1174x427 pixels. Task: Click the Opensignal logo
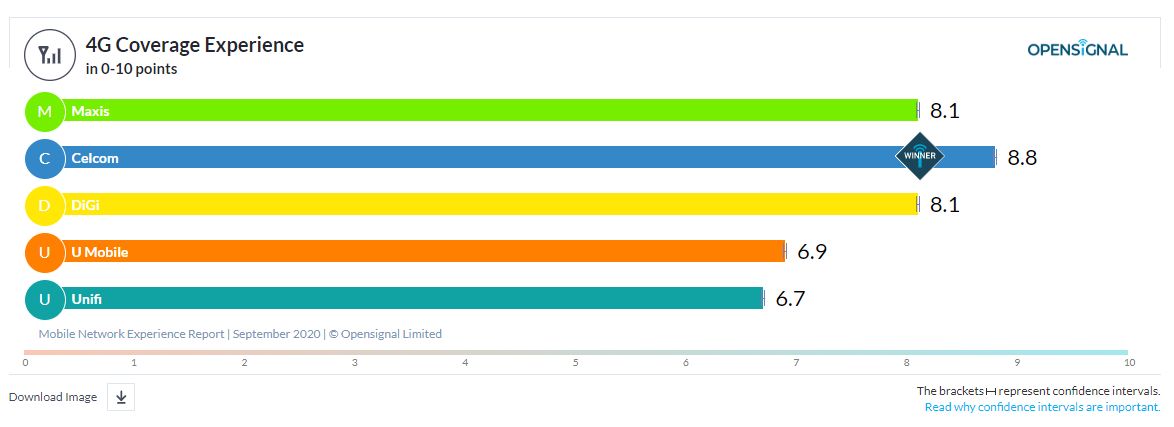(x=1077, y=50)
